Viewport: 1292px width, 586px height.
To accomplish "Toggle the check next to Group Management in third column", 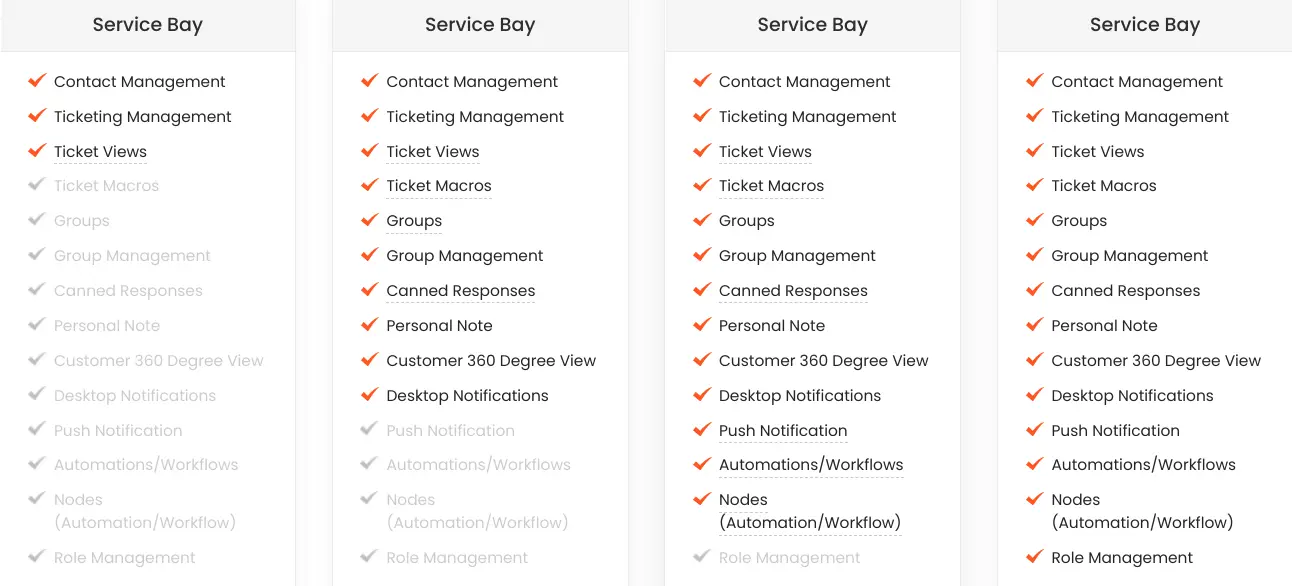I will click(x=701, y=255).
